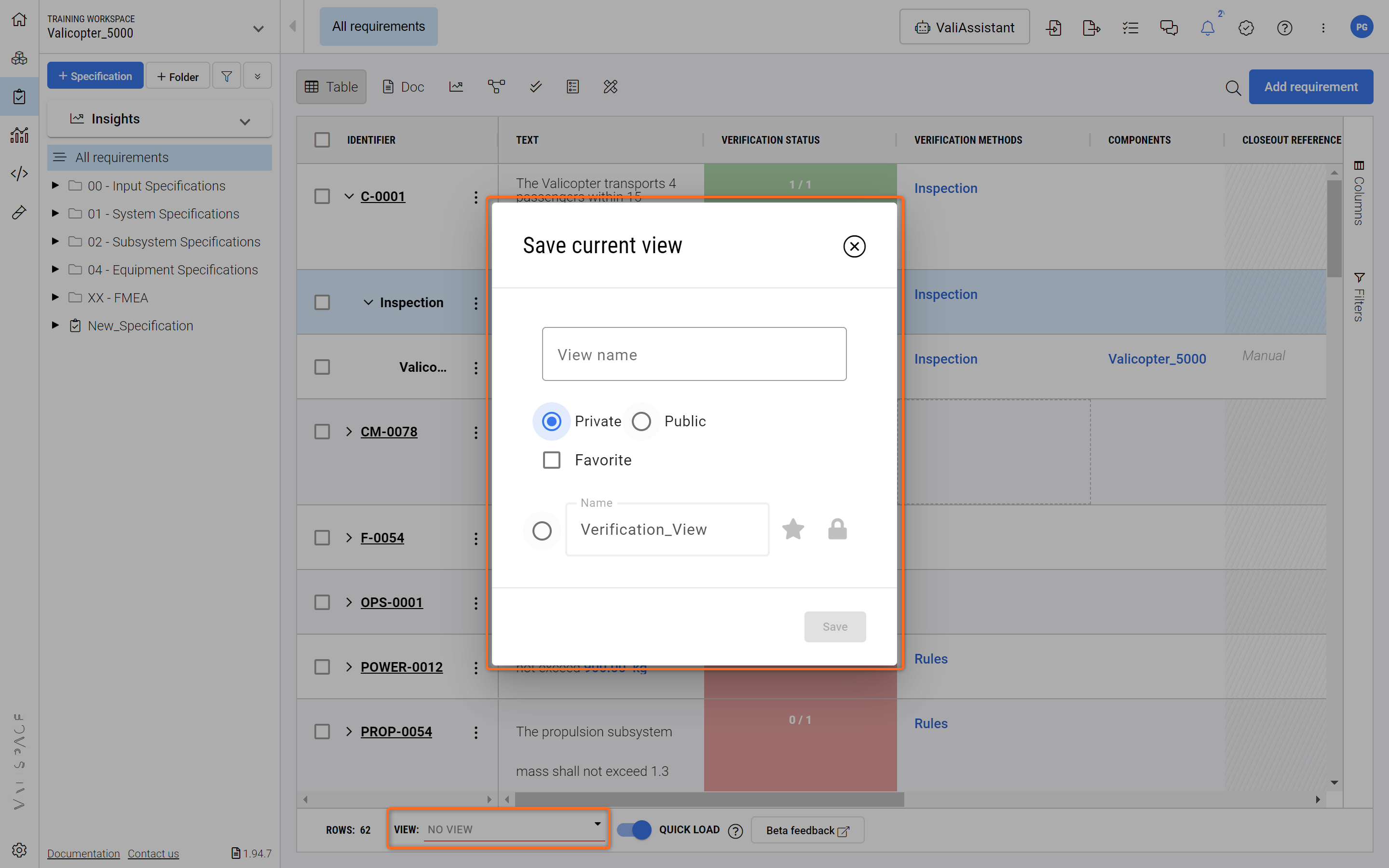This screenshot has height=868, width=1389.
Task: Open the discussions chat icon
Action: click(x=1169, y=27)
